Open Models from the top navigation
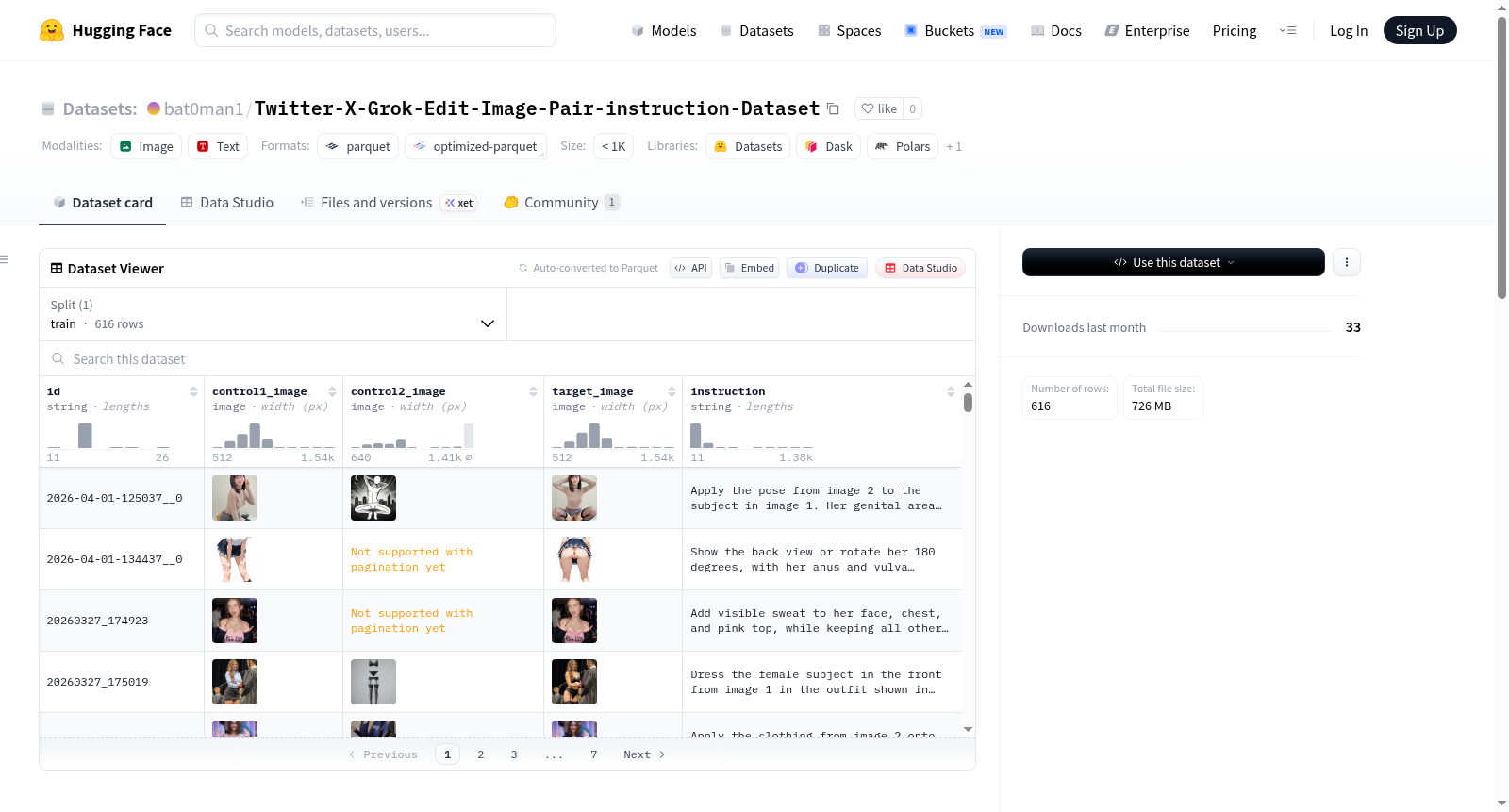This screenshot has height=812, width=1509. click(x=664, y=31)
